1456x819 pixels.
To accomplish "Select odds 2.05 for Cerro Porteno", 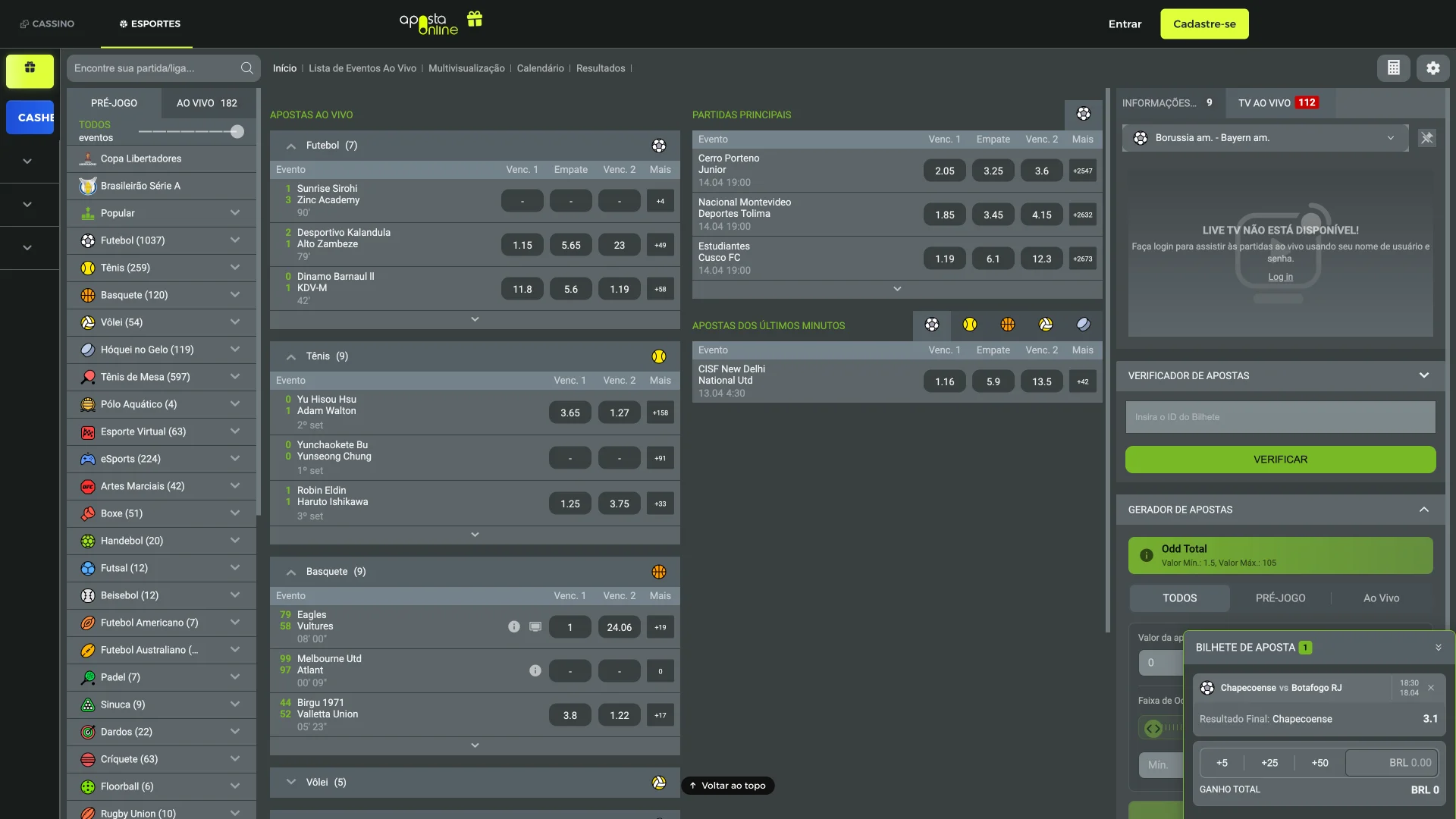I will pyautogui.click(x=945, y=171).
